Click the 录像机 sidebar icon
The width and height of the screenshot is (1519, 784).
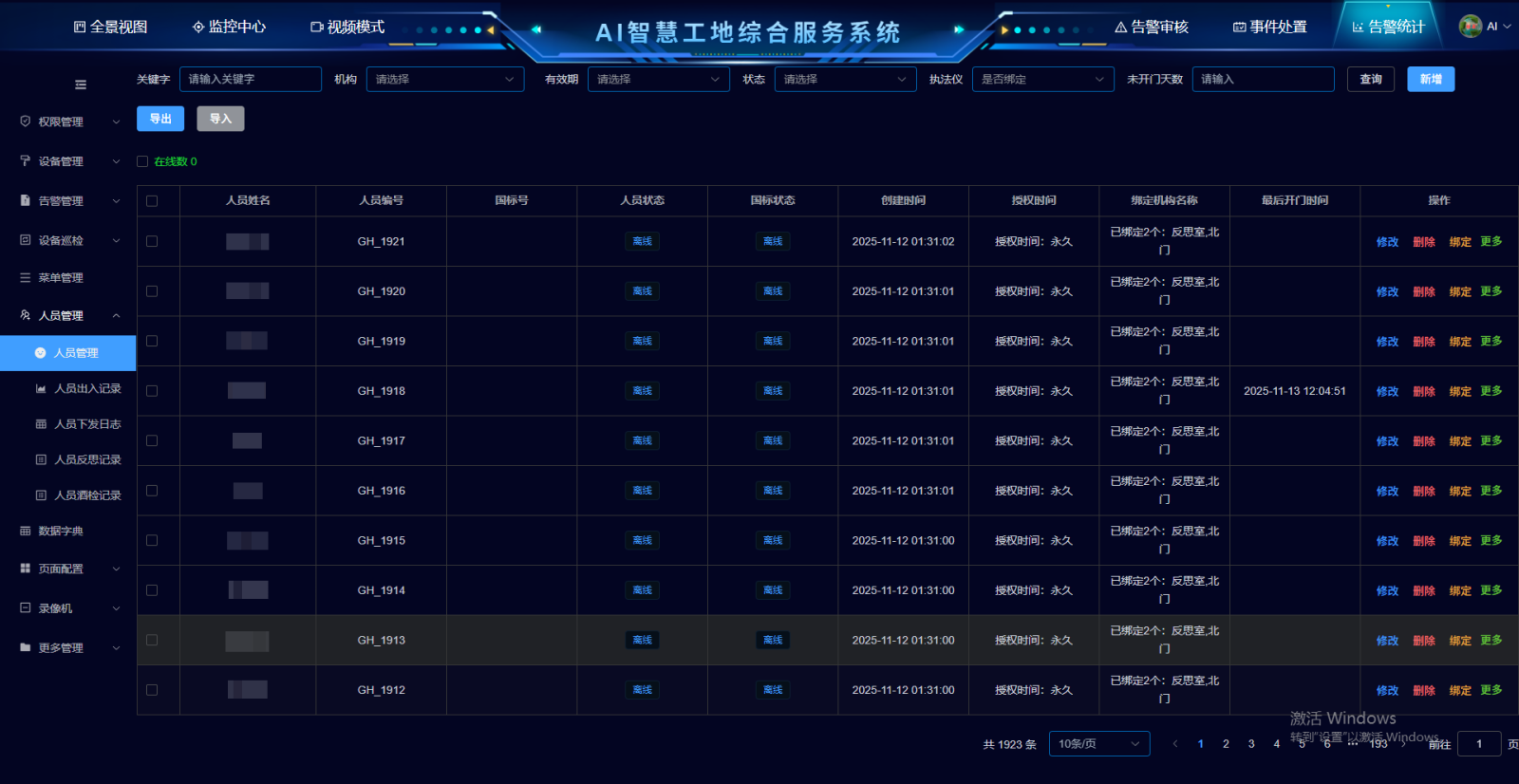tap(26, 608)
